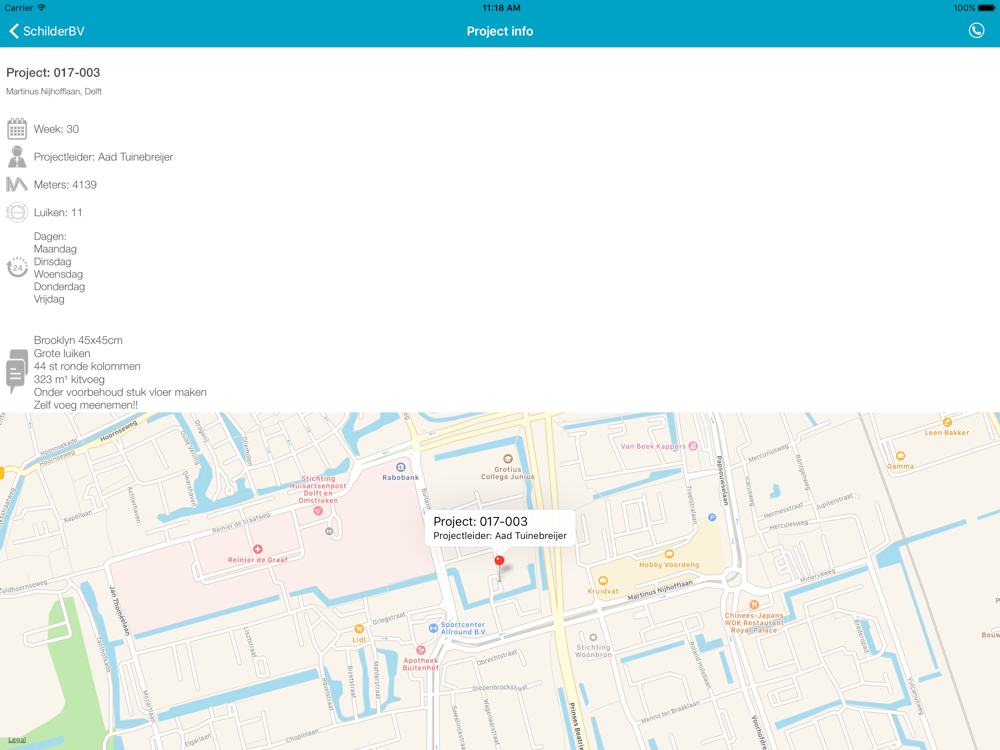This screenshot has width=1000, height=750.
Task: Tap the Luiken hatch icon
Action: (x=17, y=212)
